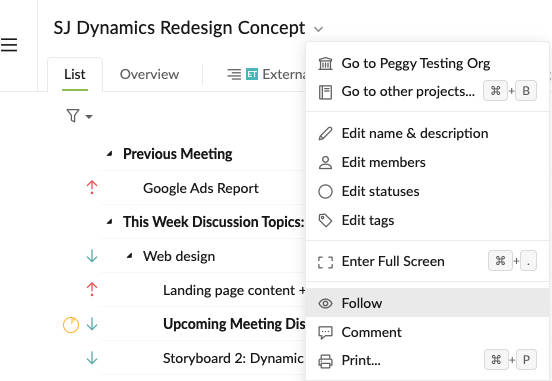Open the filter funnel icon
Viewport: 552px width, 381px height.
[73, 115]
